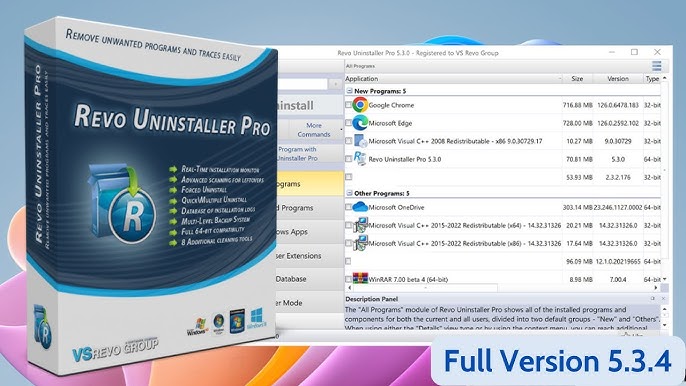
Task: Open the Database sidebar section
Action: pyautogui.click(x=310, y=279)
